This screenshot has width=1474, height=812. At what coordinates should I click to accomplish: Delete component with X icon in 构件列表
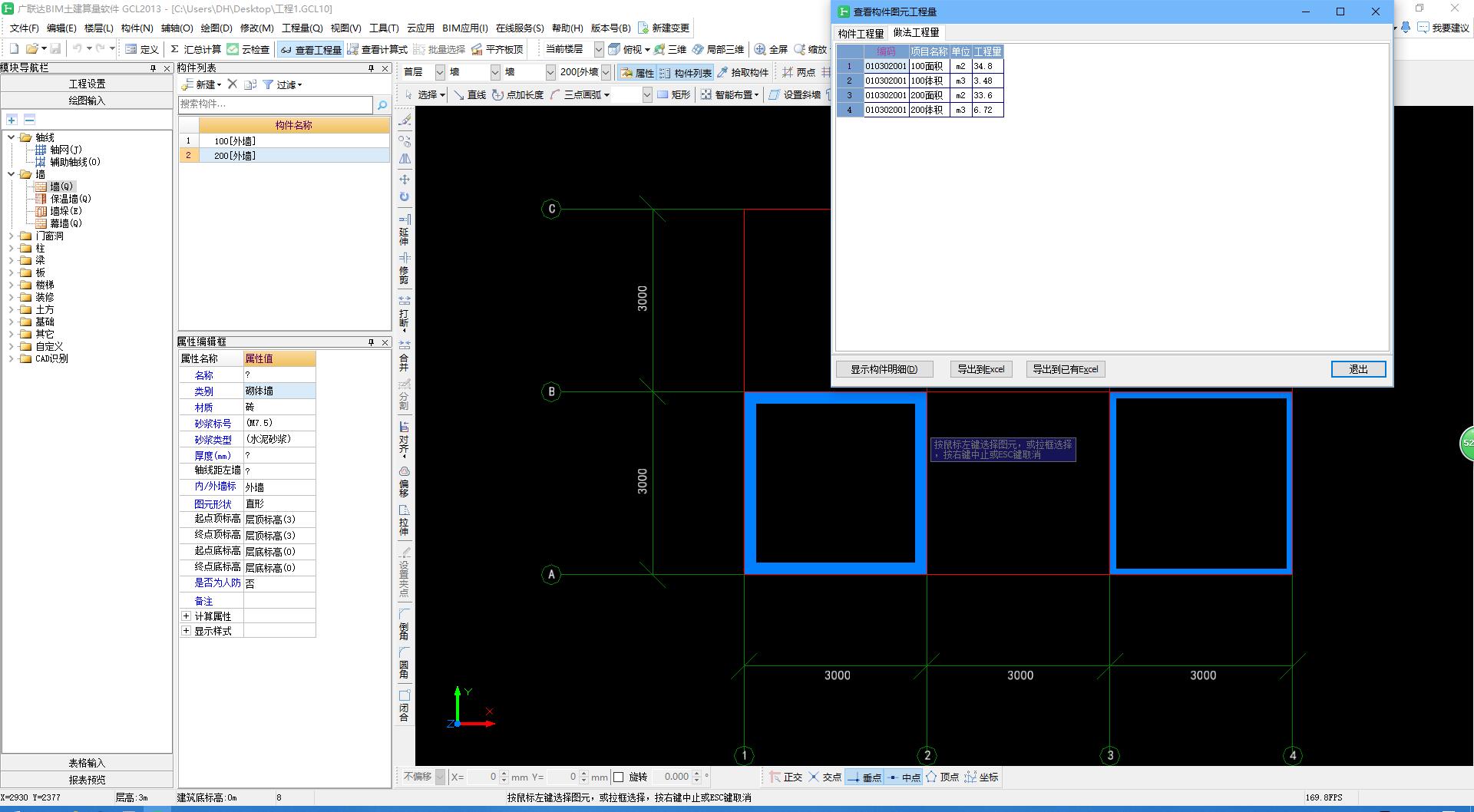pos(233,84)
